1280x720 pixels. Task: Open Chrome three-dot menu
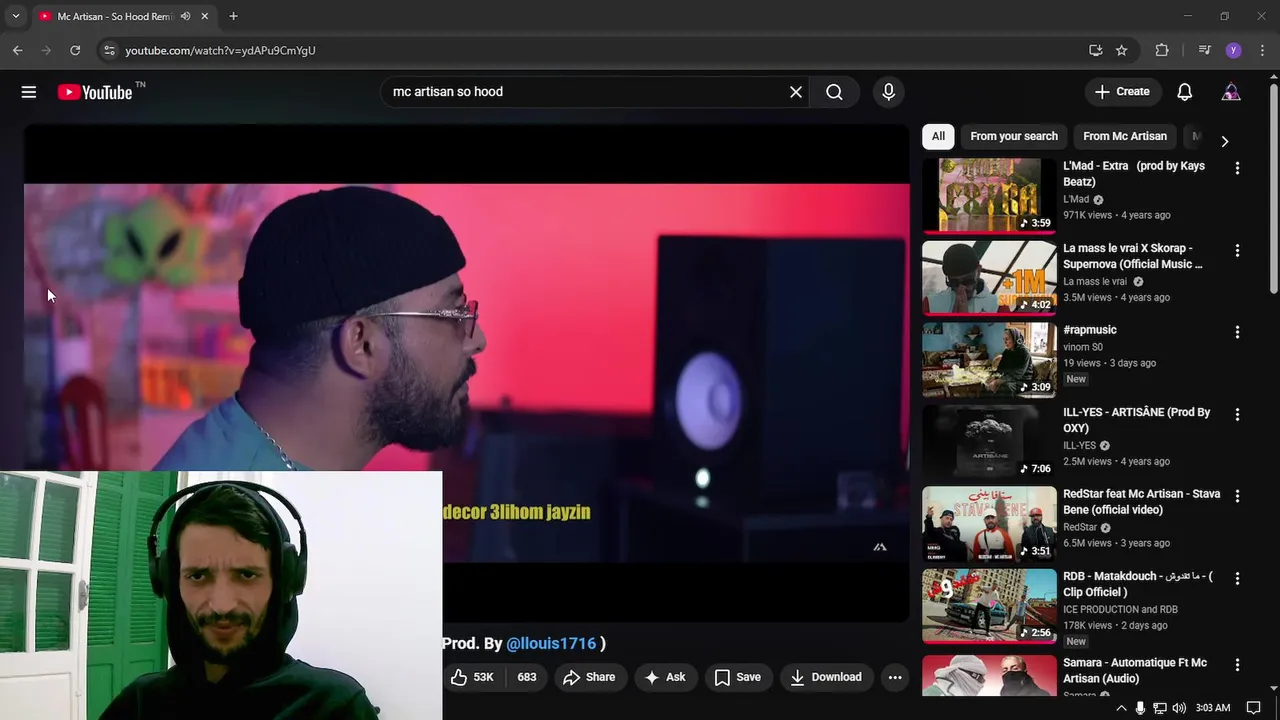[1261, 50]
